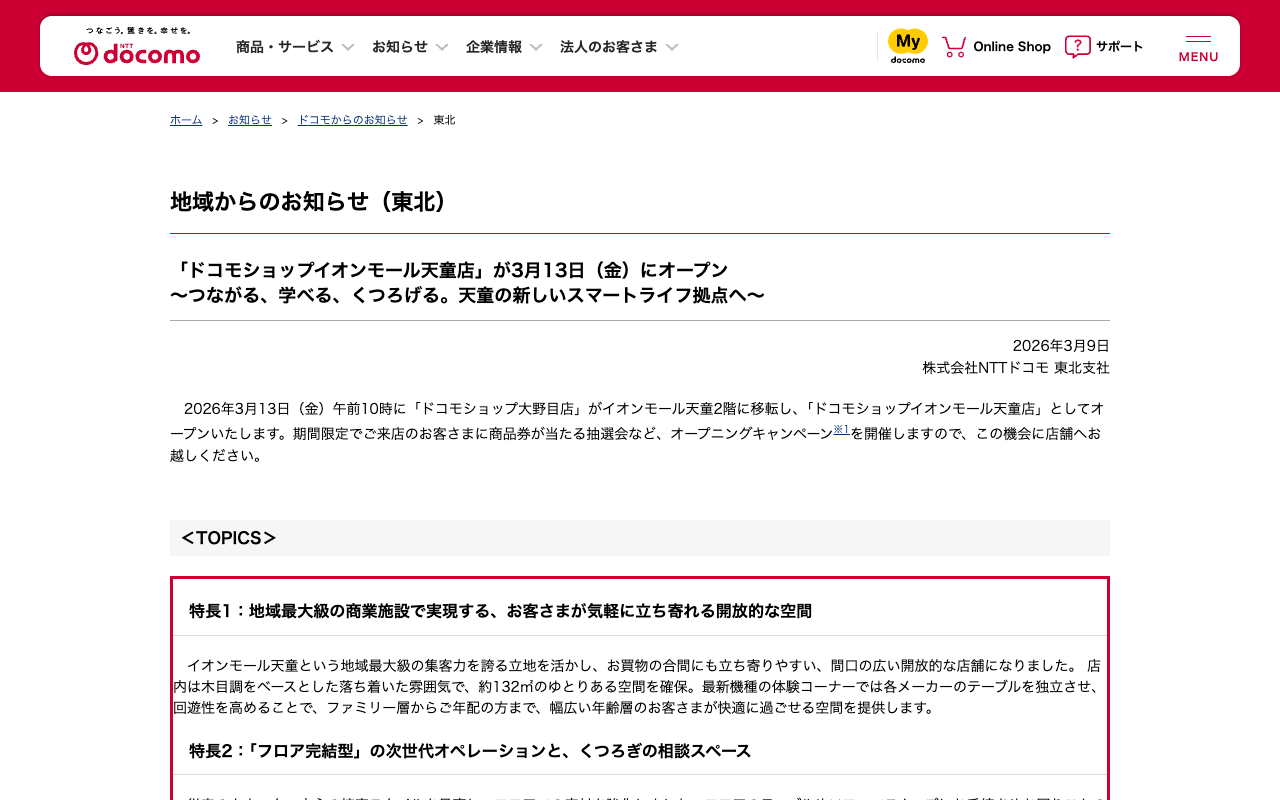
Task: Open My docomo icon
Action: (908, 46)
